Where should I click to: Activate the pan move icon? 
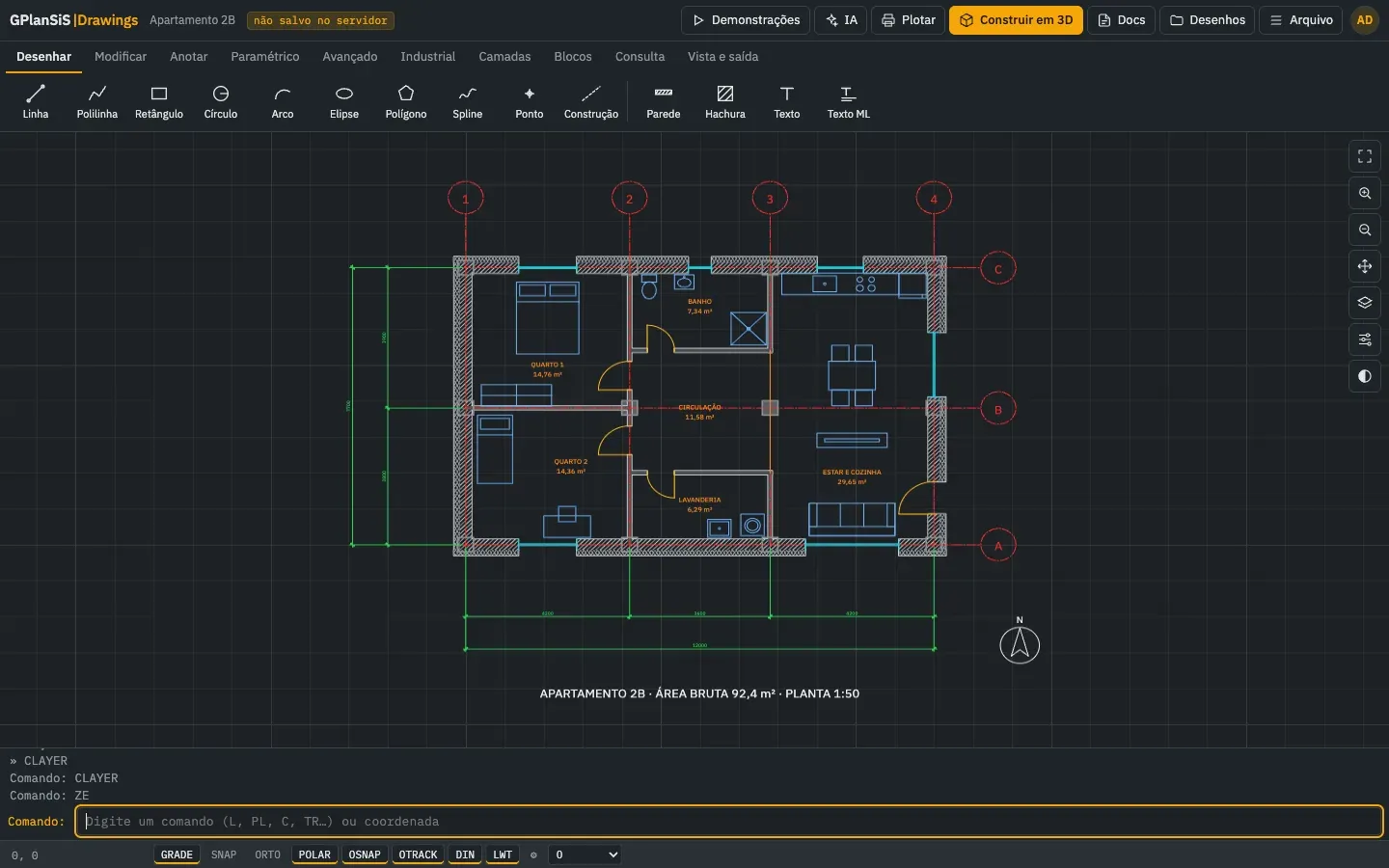point(1365,266)
